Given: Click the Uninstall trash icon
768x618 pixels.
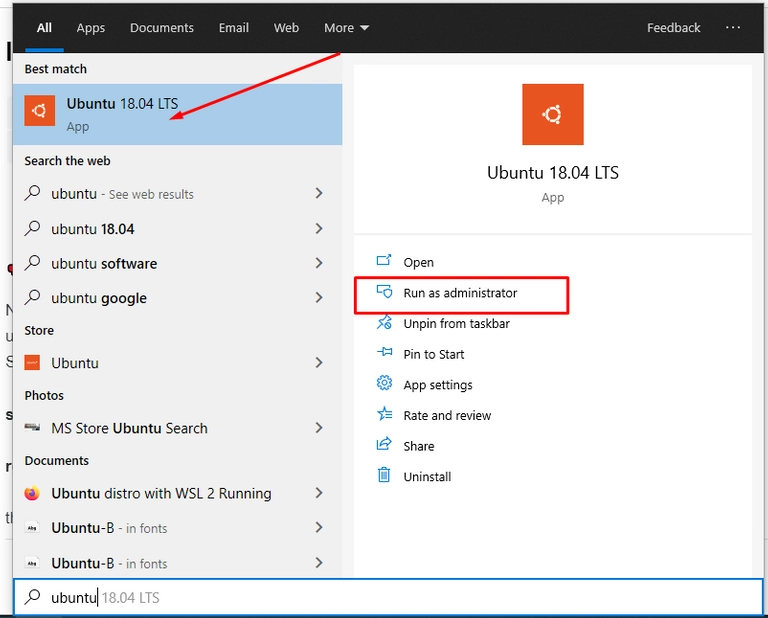Looking at the screenshot, I should click(384, 475).
